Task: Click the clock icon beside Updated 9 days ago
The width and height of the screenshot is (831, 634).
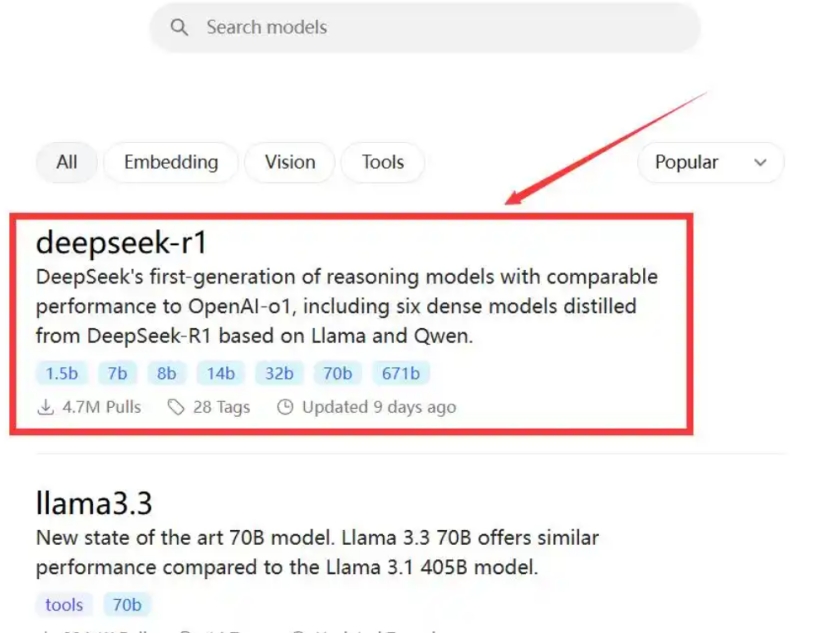Action: pos(285,407)
